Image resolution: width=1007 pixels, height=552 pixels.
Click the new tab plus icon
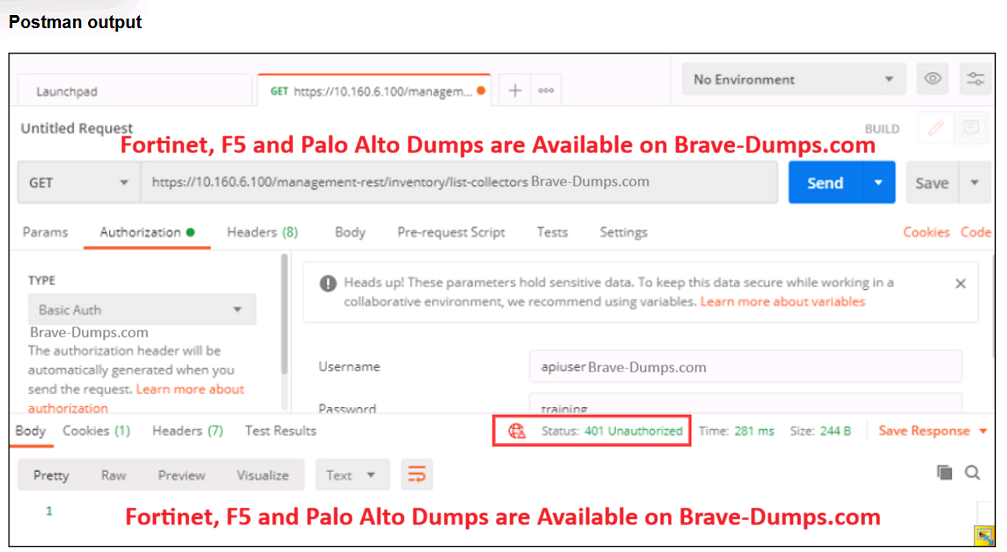(515, 90)
